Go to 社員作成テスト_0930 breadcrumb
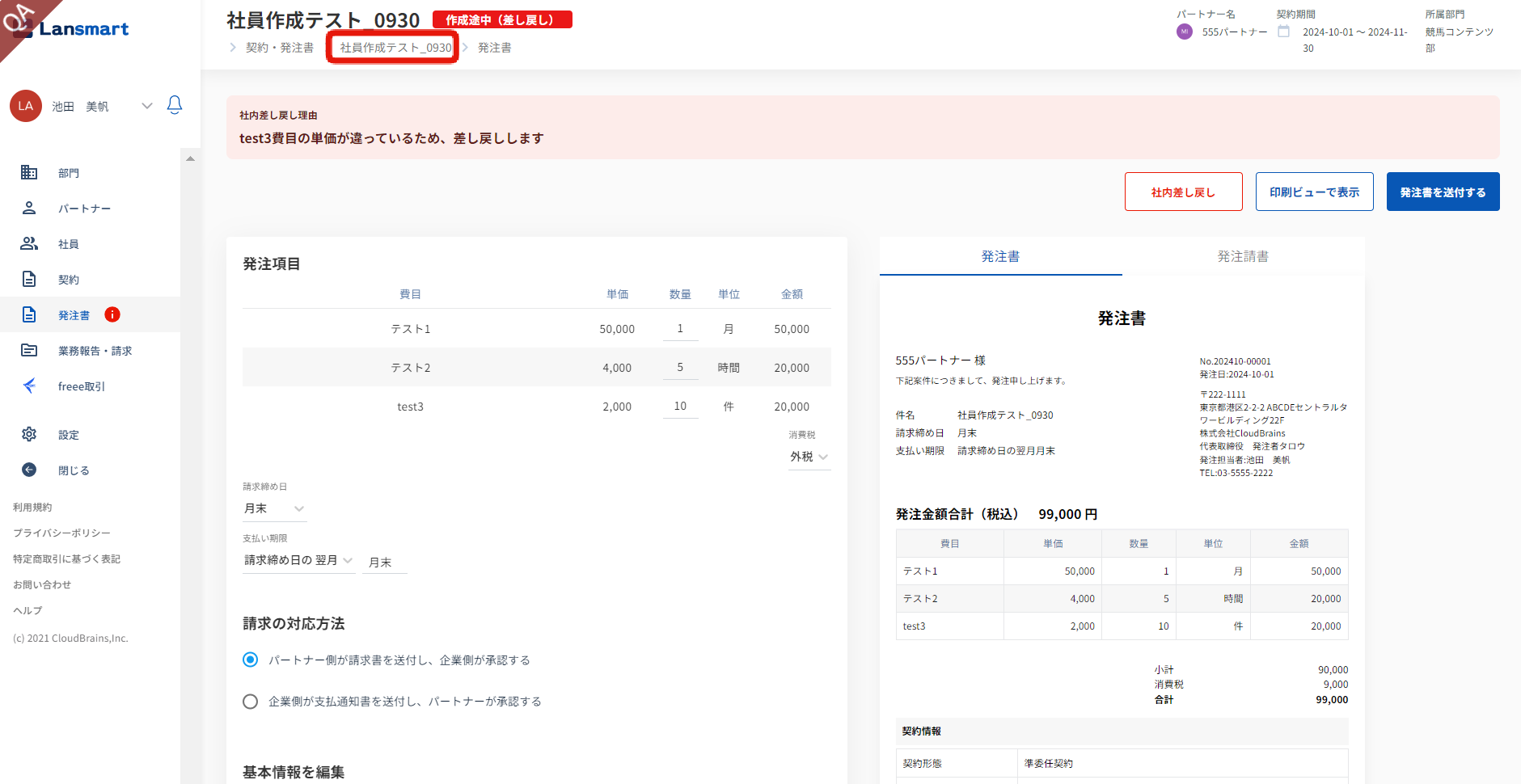The image size is (1521, 784). (395, 48)
